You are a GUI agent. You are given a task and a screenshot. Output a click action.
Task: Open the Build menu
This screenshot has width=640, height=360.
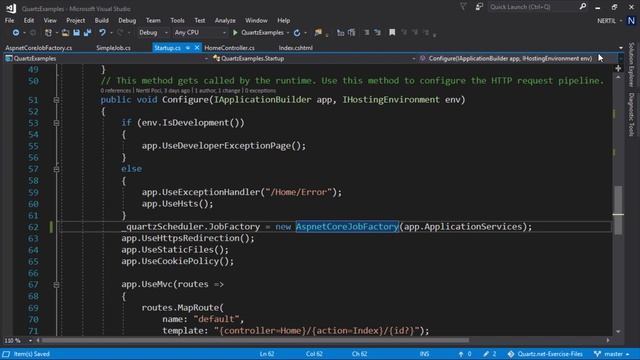[x=101, y=20]
